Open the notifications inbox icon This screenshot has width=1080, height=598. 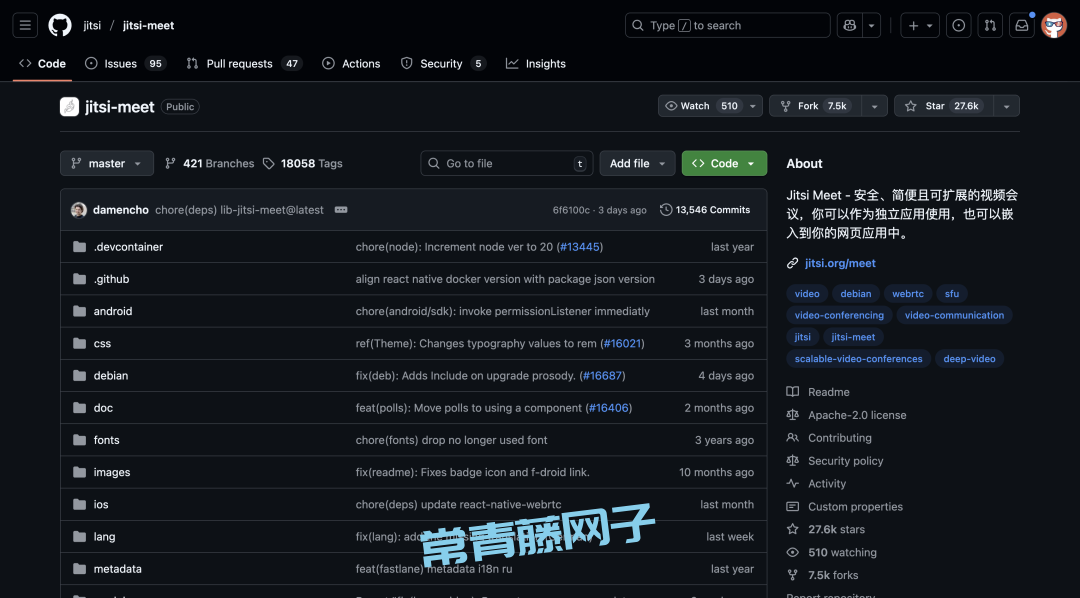[1022, 26]
